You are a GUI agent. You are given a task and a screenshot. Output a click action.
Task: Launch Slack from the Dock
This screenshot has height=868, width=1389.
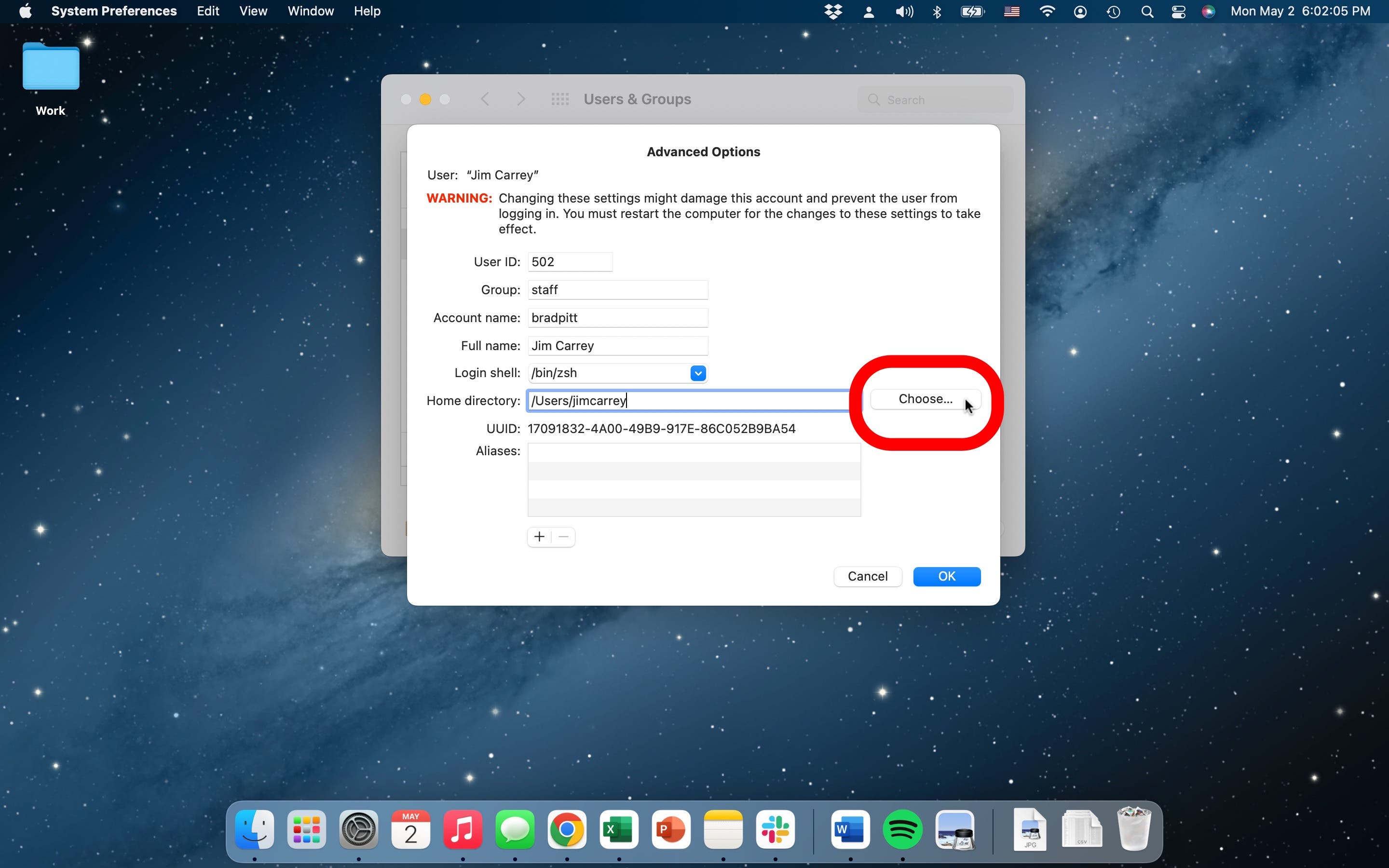click(776, 829)
